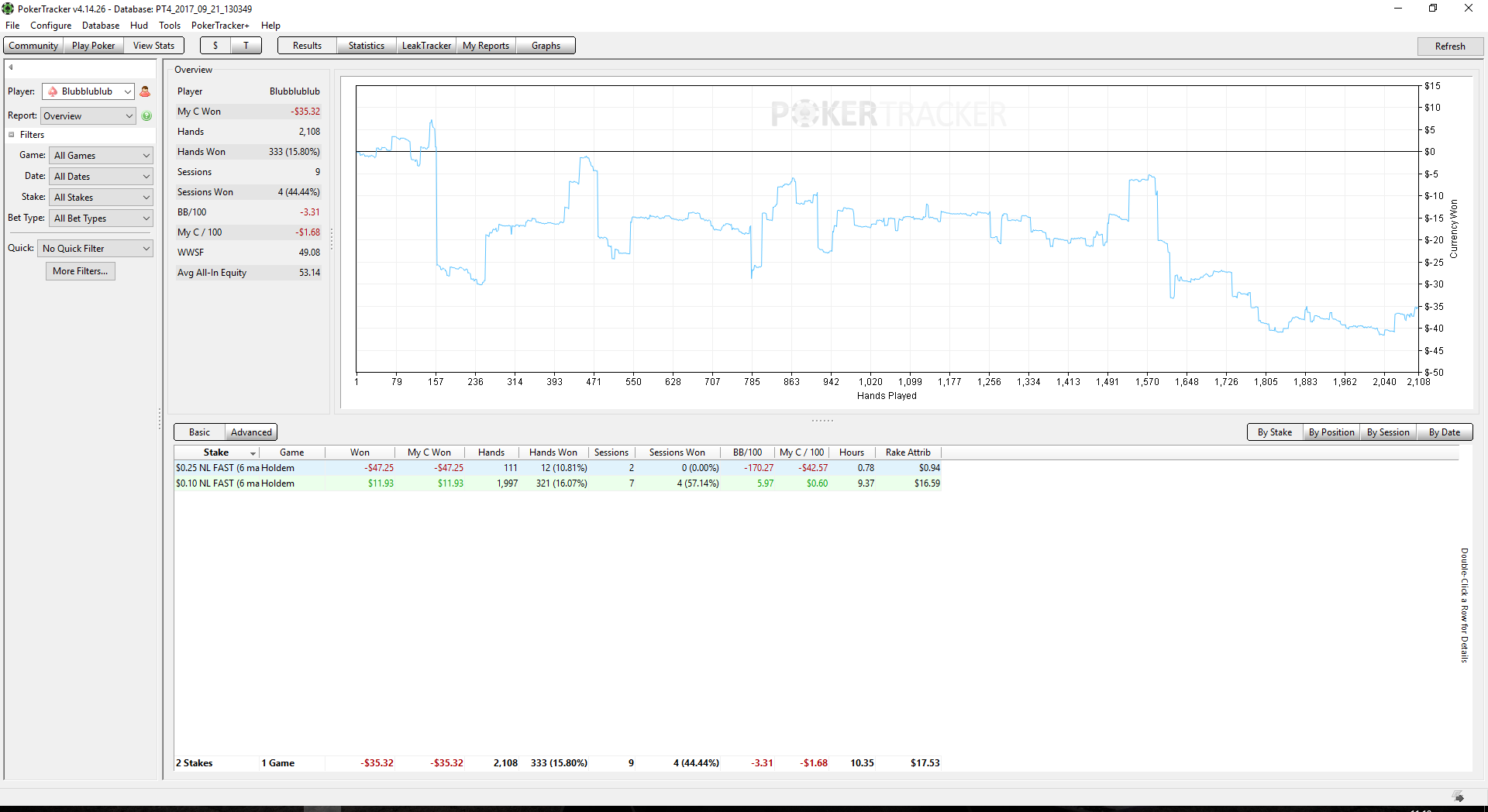Open the Hud menu

click(139, 26)
